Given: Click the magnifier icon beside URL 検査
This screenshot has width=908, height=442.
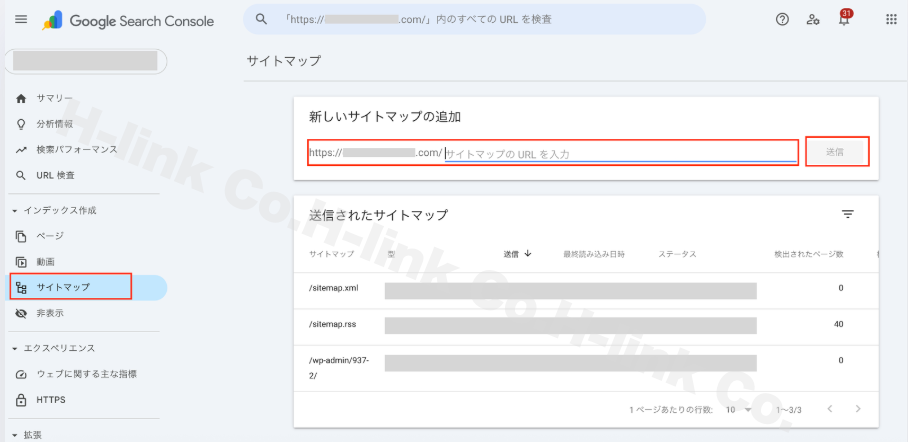Looking at the screenshot, I should tap(21, 175).
